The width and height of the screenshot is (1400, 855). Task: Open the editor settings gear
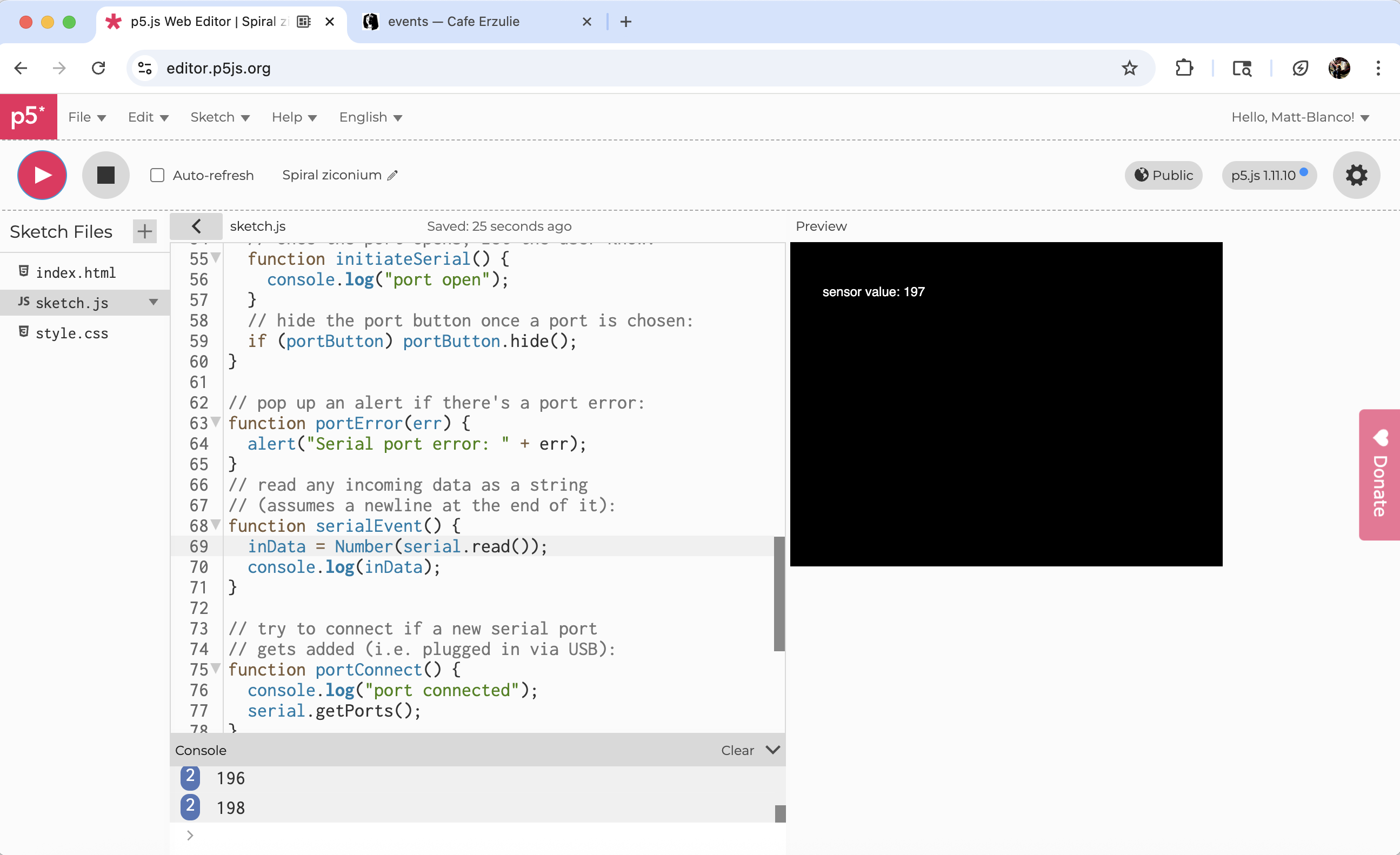click(1356, 175)
